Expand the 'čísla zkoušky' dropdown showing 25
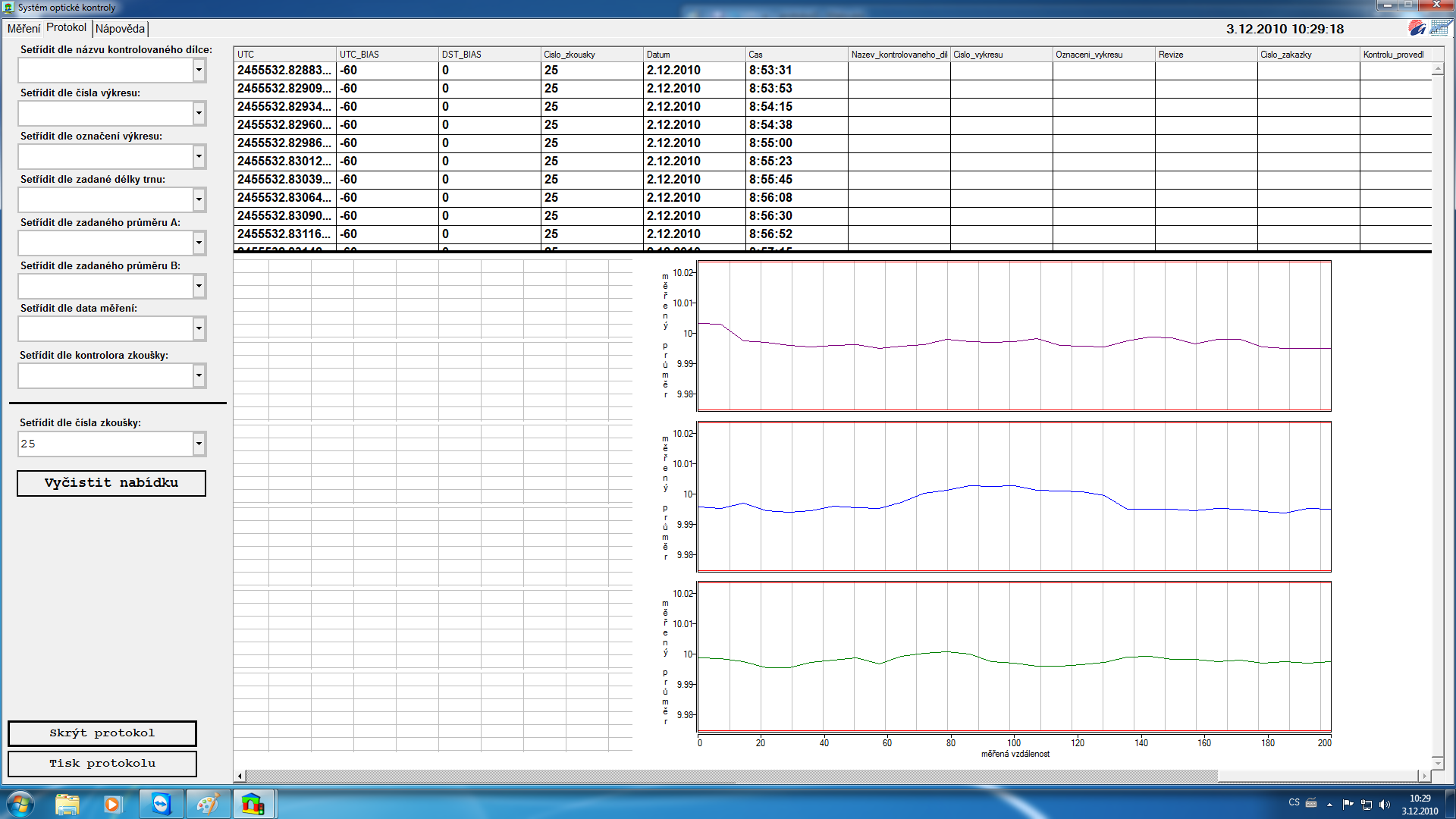This screenshot has width=1456, height=819. coord(199,444)
